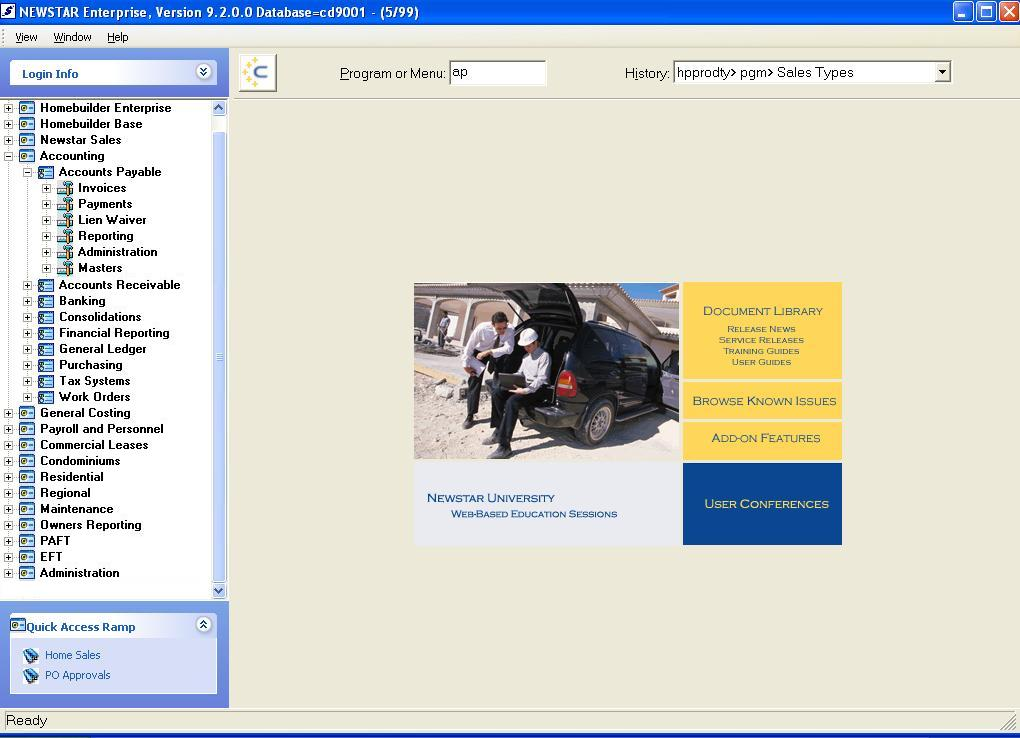Open Add-On Features tile
This screenshot has height=738, width=1020.
tap(762, 439)
